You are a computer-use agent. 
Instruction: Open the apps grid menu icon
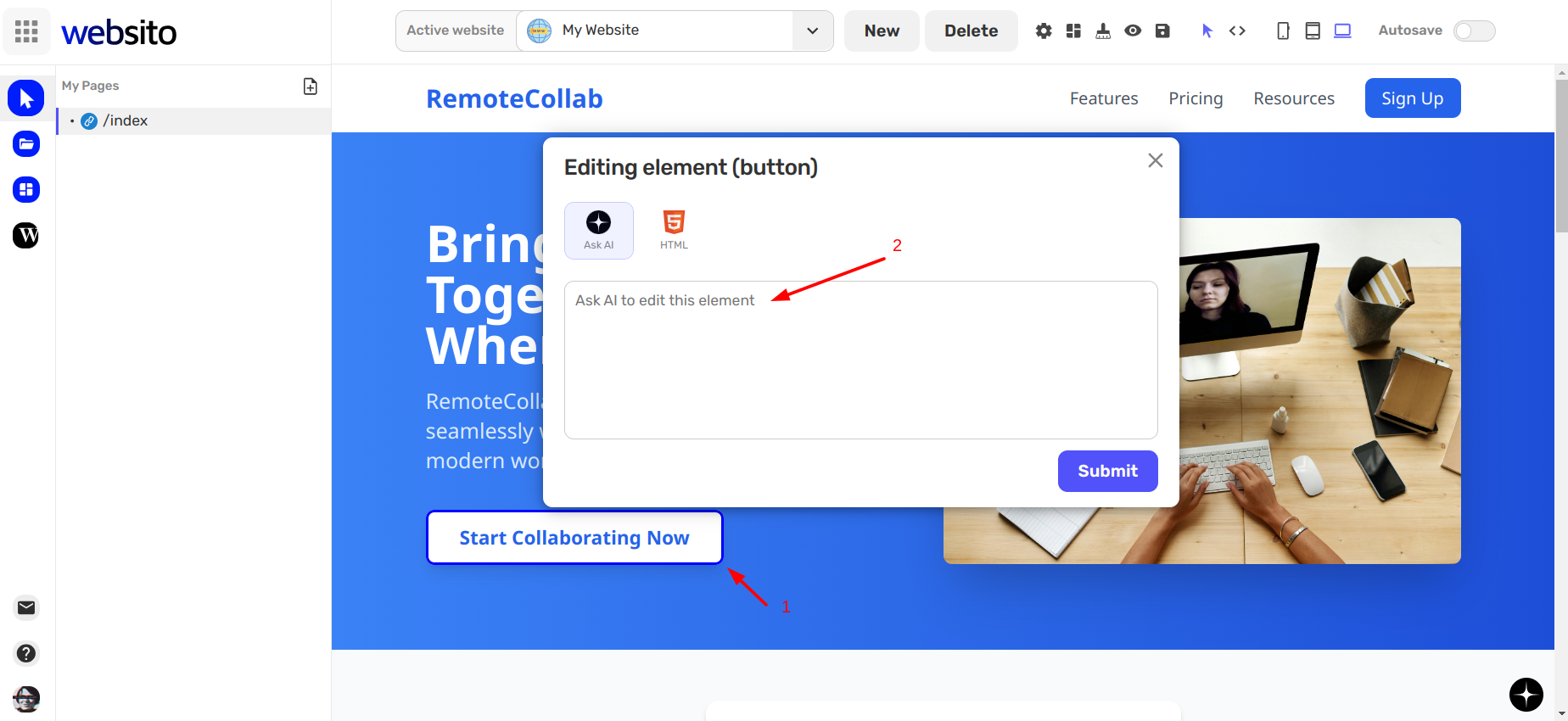(26, 31)
